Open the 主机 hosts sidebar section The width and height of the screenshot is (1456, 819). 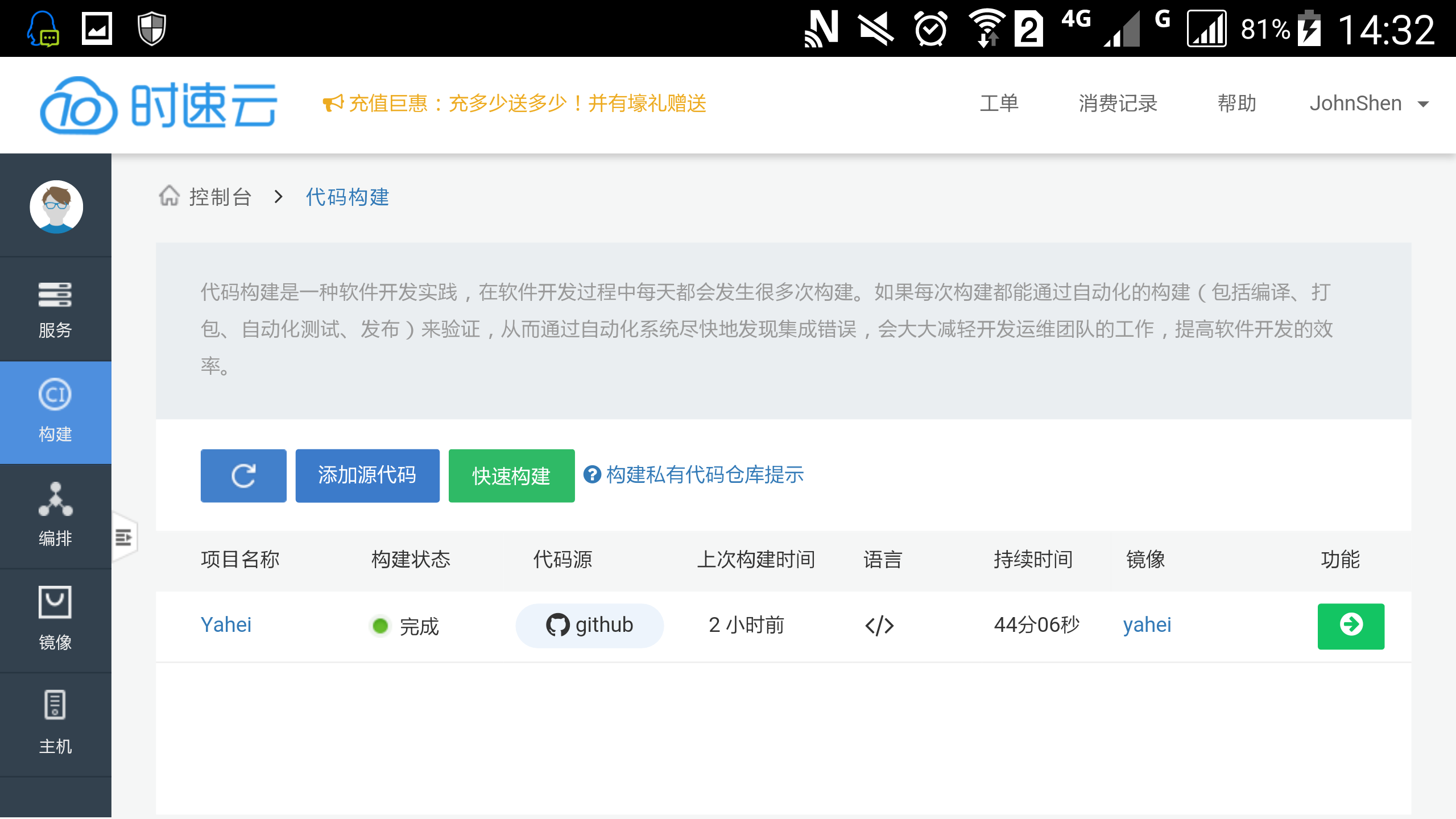point(55,723)
